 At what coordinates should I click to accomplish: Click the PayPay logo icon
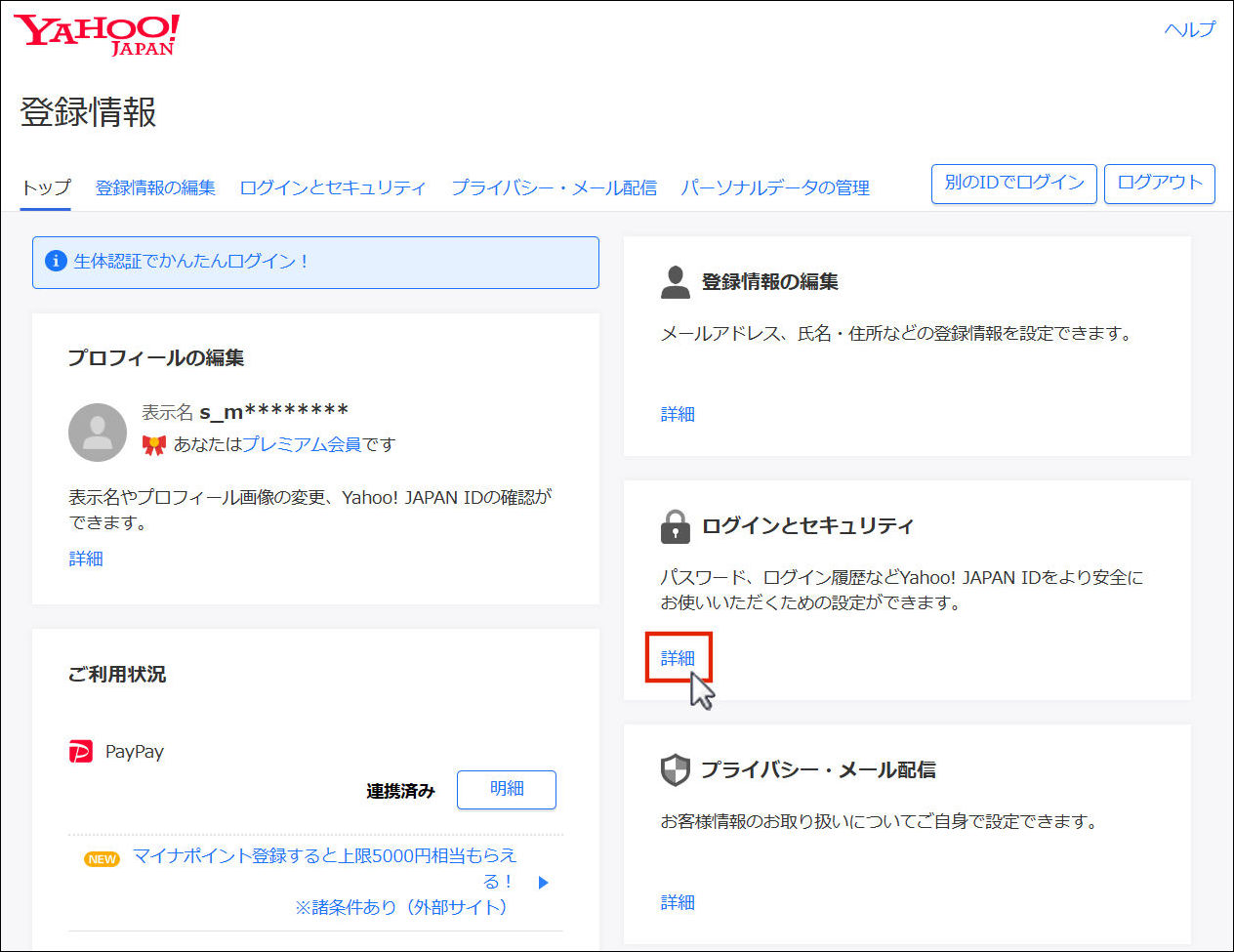[81, 752]
